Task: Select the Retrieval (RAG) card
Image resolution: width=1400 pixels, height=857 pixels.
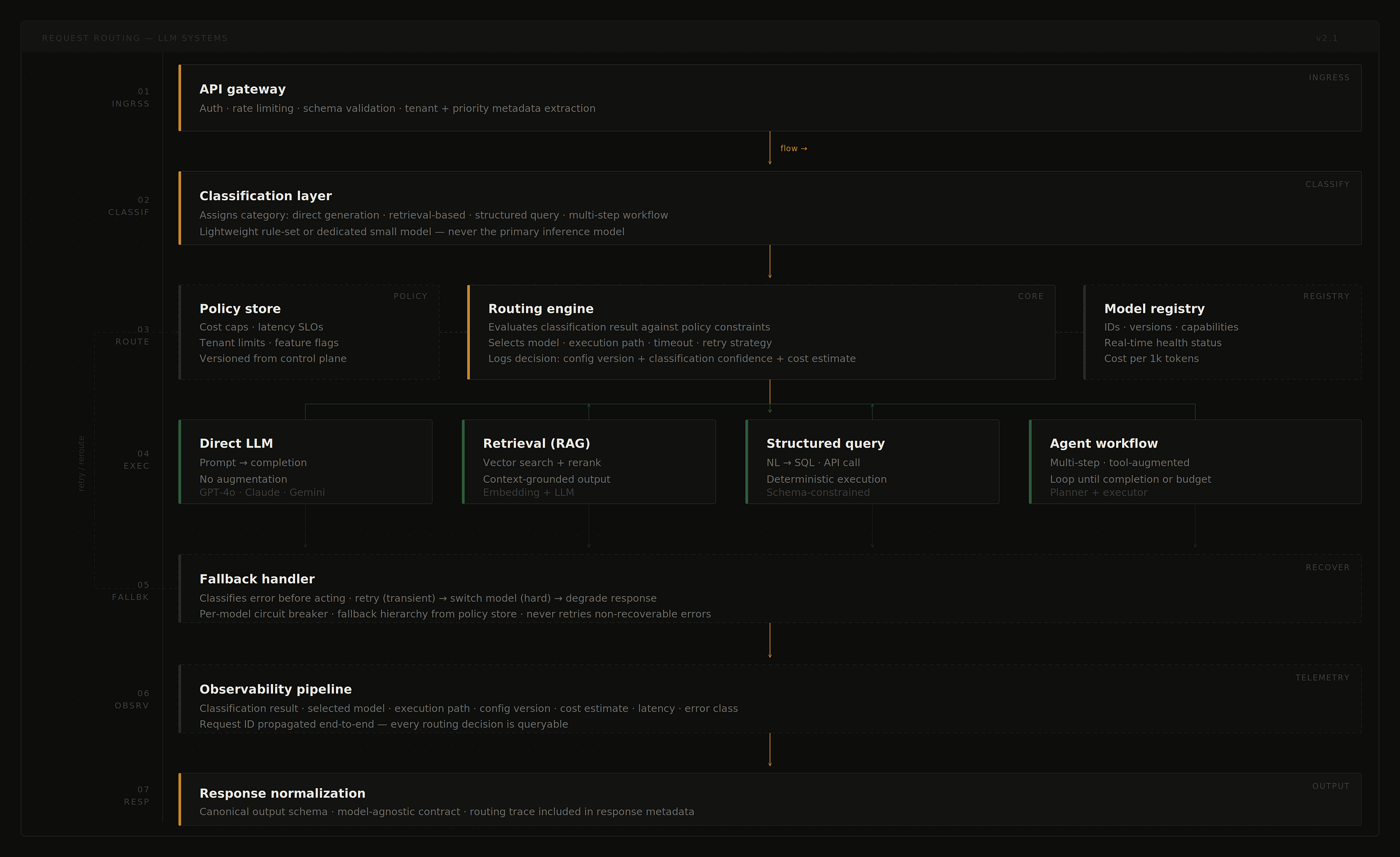Action: coord(589,462)
